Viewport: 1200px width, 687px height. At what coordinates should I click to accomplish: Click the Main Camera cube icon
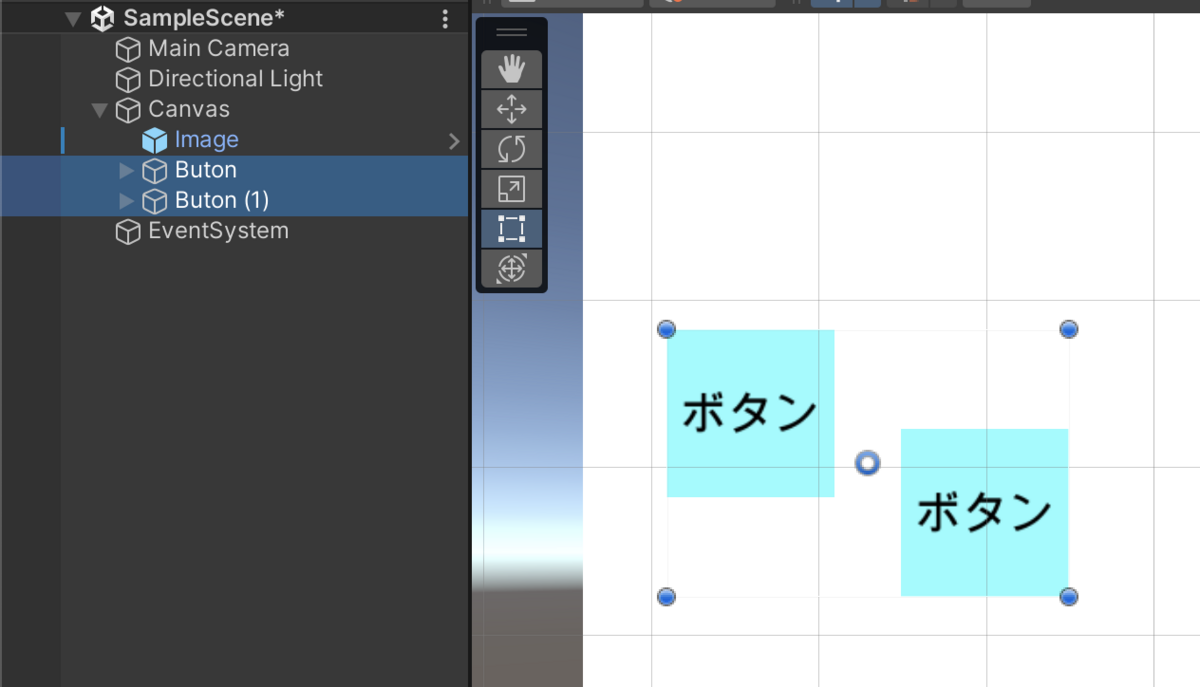128,49
